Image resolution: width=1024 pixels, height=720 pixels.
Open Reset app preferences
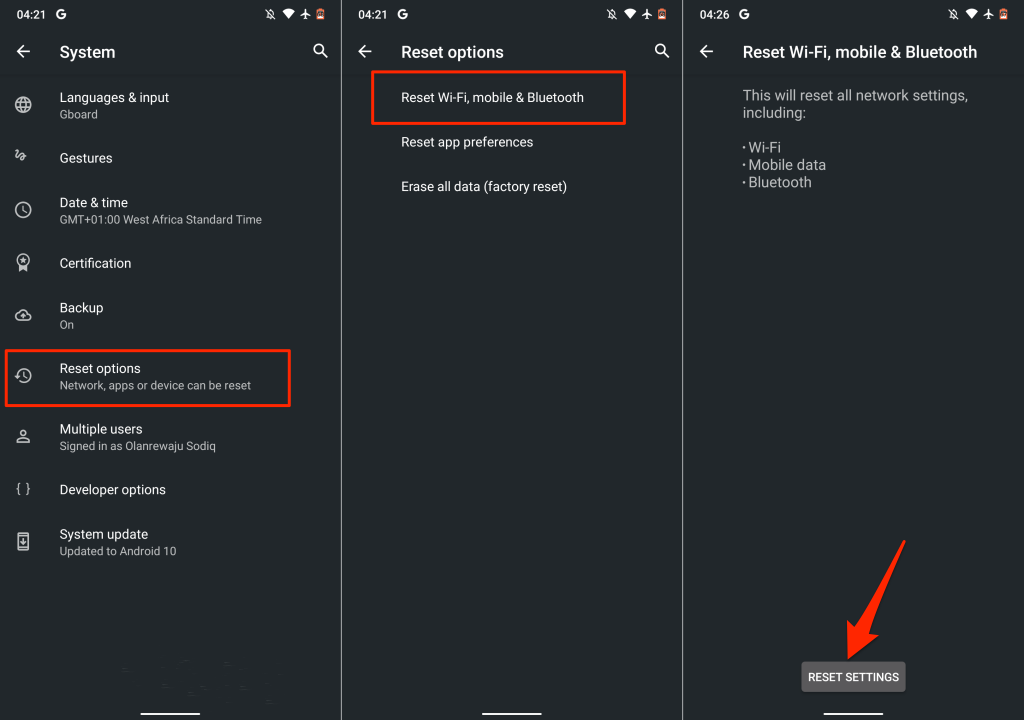467,142
